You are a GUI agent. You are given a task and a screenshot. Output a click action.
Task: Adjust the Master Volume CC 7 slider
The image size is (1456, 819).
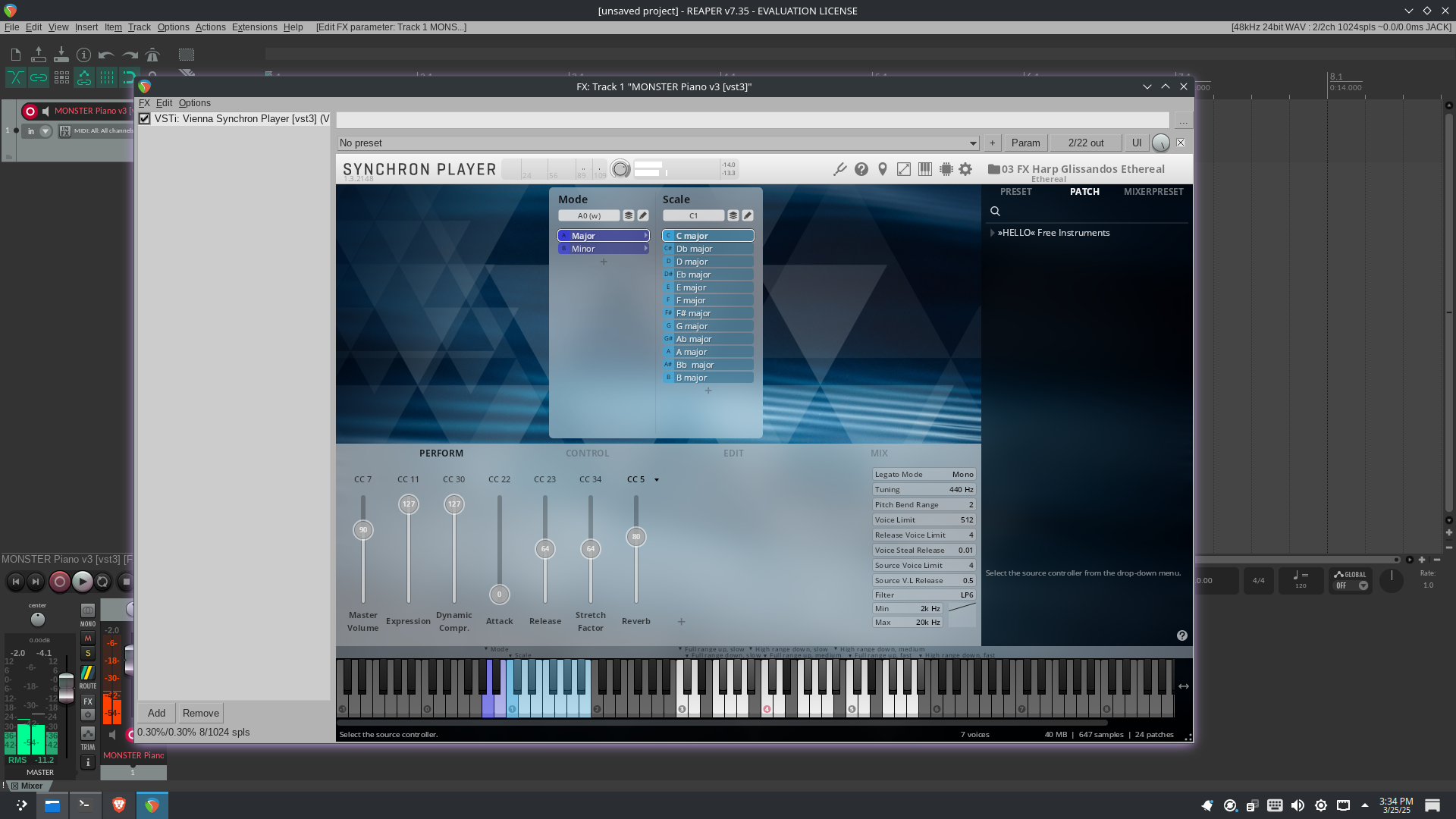[363, 530]
